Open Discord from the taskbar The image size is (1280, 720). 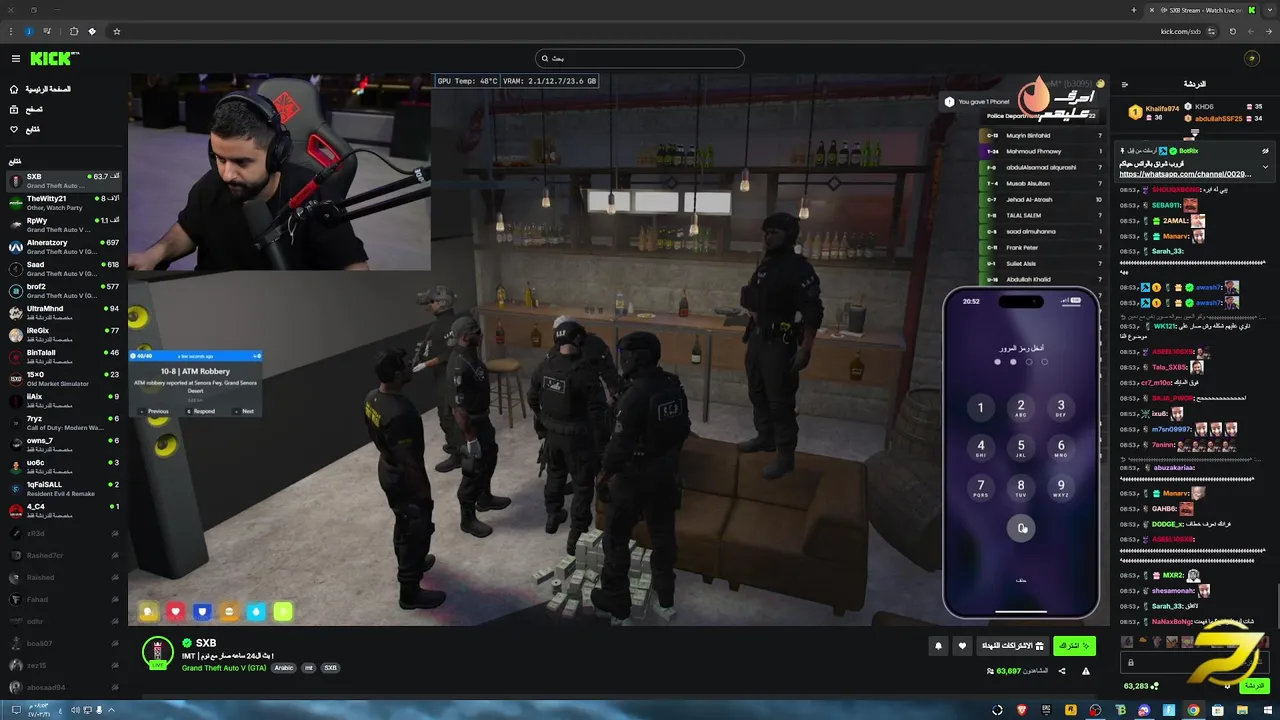coord(1144,710)
